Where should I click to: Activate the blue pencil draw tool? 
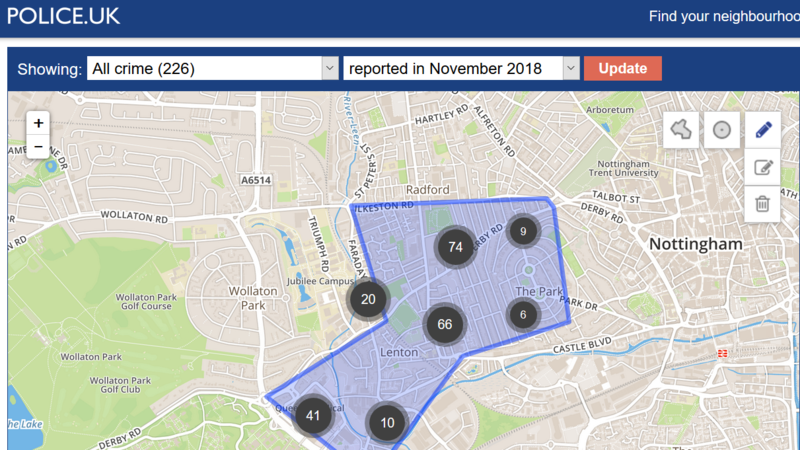(x=762, y=130)
